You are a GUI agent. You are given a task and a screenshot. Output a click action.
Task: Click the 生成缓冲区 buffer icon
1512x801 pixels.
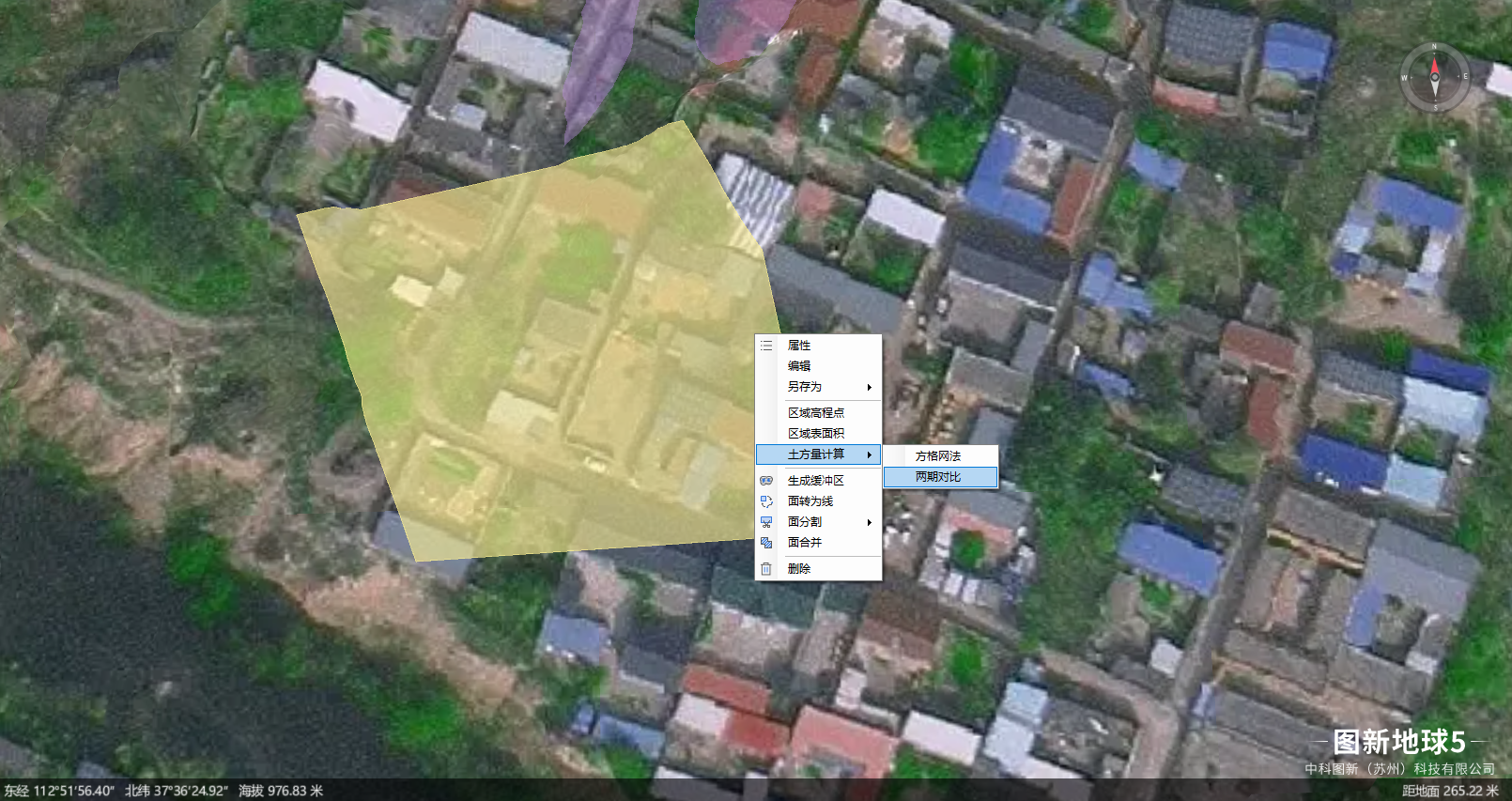coord(766,481)
